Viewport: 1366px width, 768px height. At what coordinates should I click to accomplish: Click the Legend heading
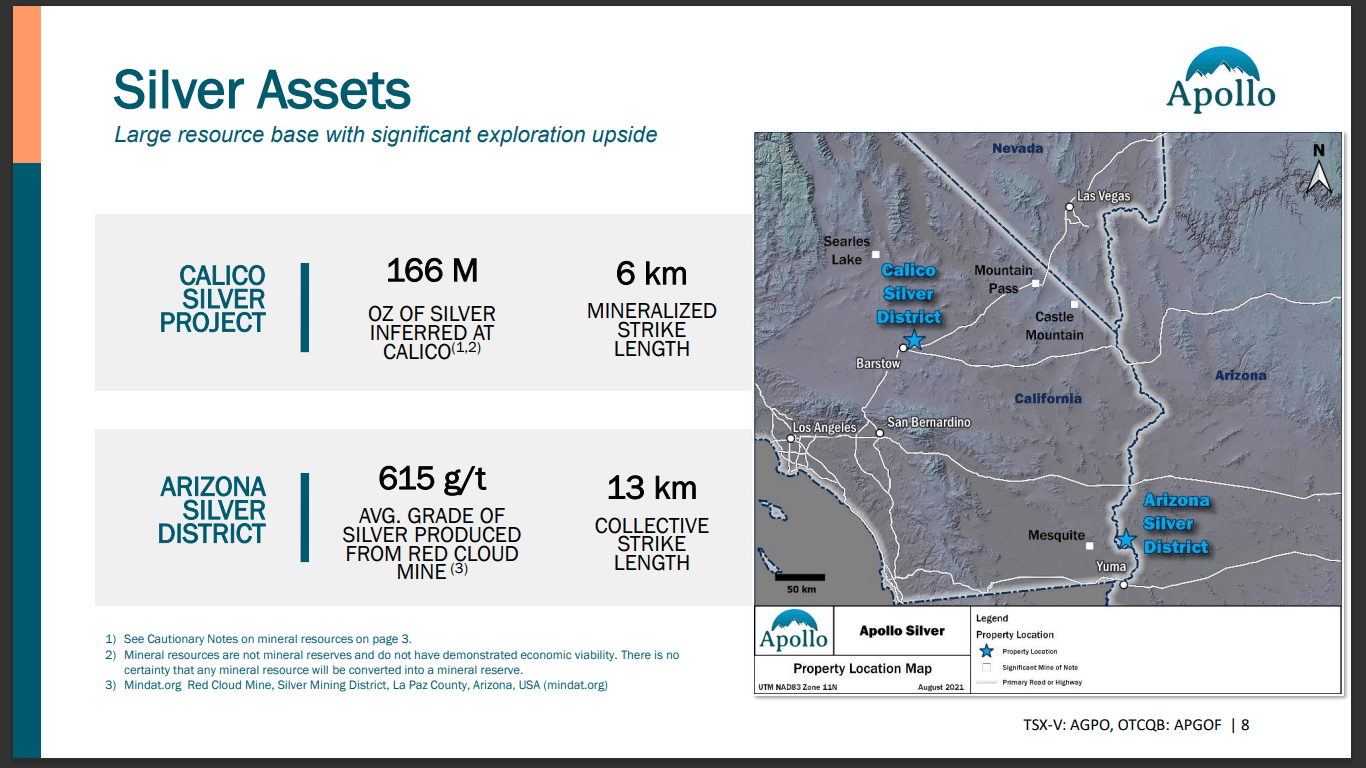click(992, 619)
